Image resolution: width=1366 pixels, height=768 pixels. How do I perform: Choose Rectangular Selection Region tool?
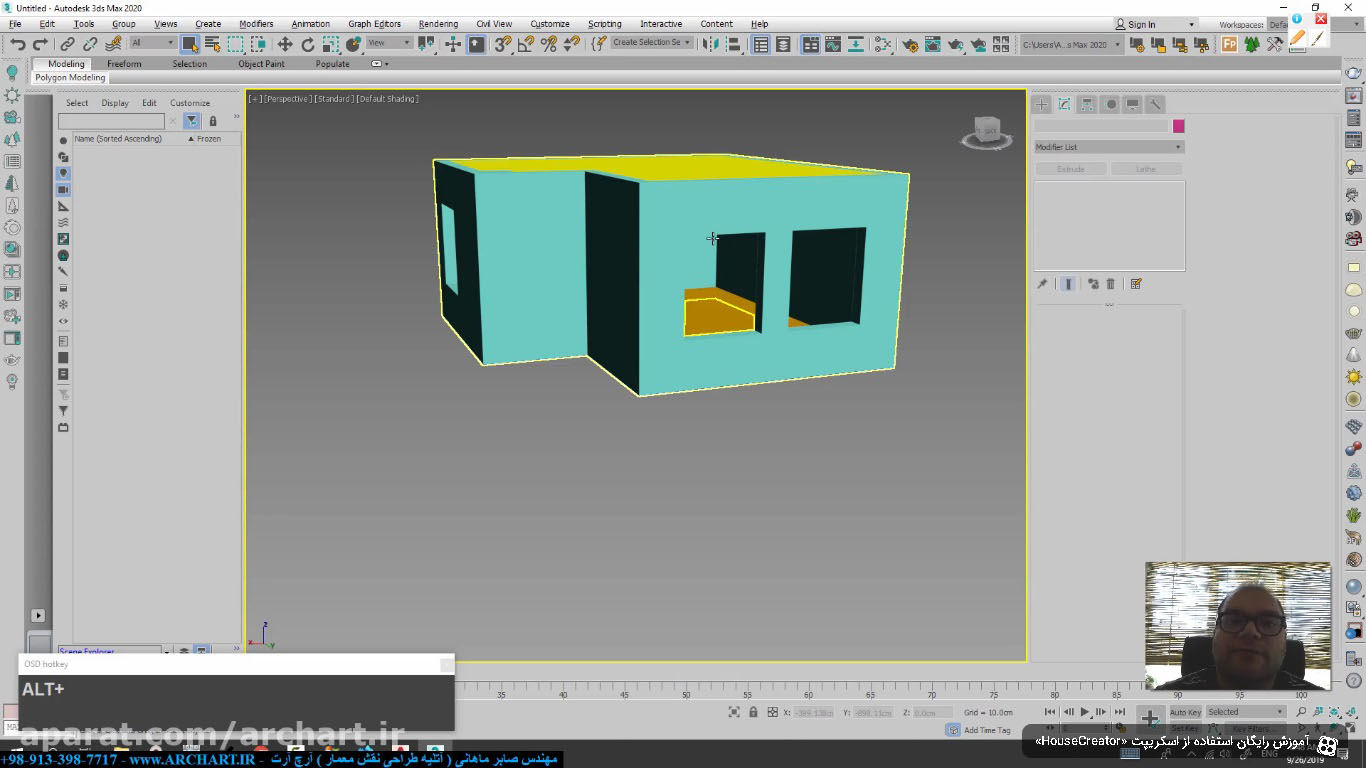pos(235,44)
